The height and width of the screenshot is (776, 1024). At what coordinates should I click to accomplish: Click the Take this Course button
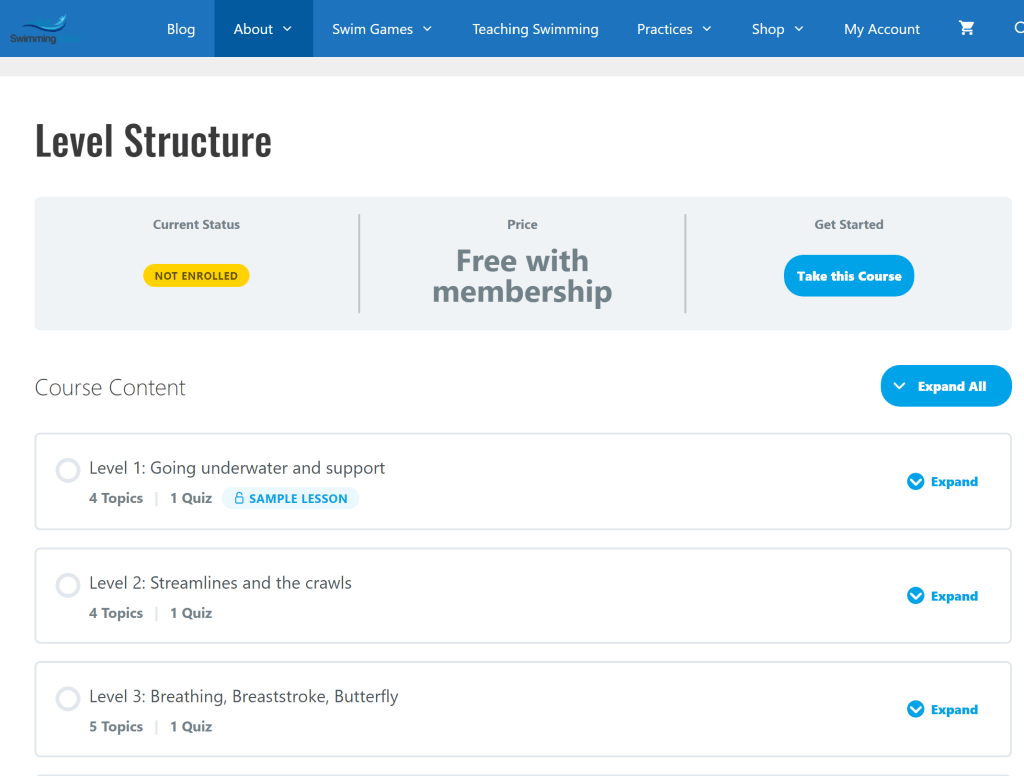[848, 276]
